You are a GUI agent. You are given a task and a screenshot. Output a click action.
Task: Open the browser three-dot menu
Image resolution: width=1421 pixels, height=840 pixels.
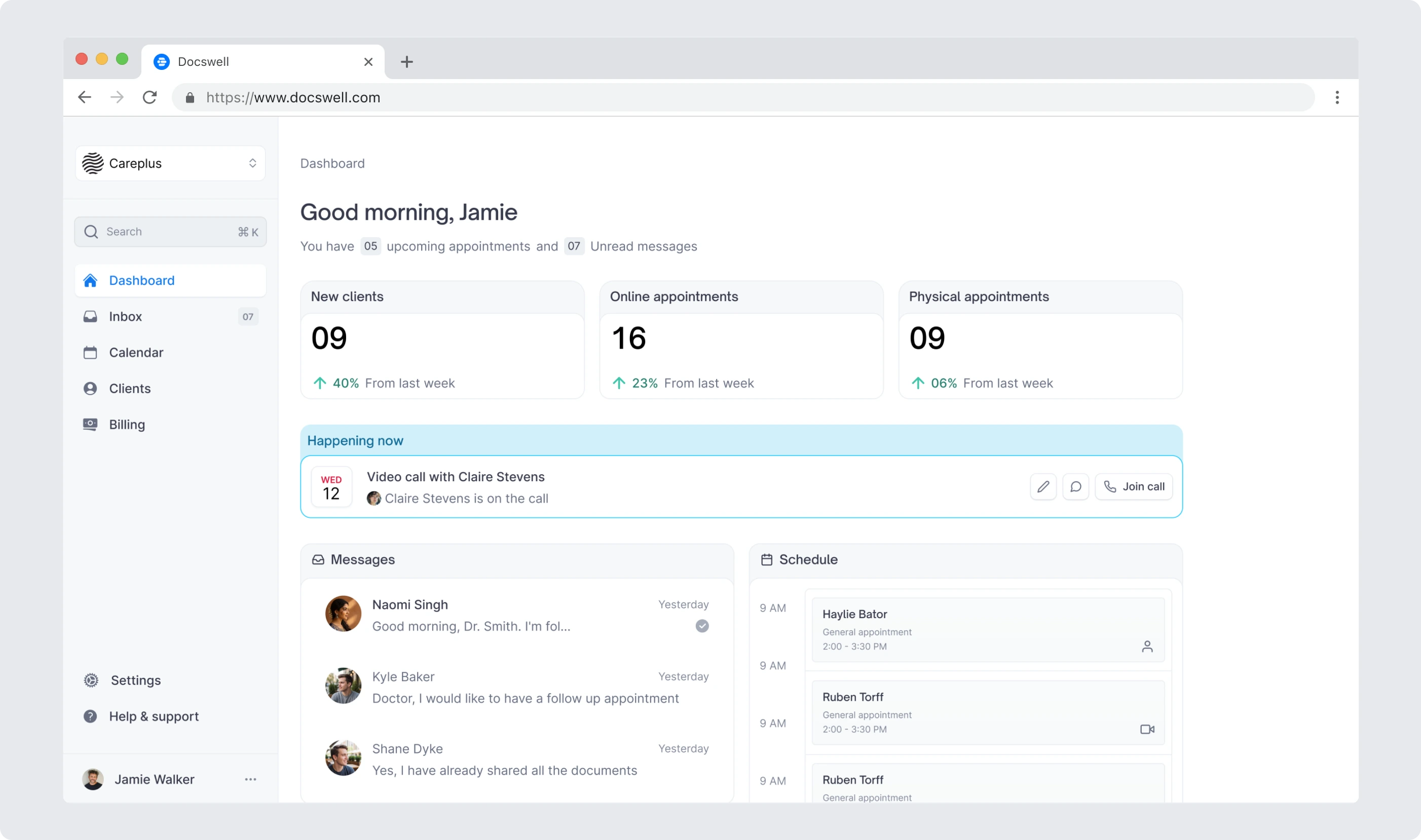coord(1337,97)
